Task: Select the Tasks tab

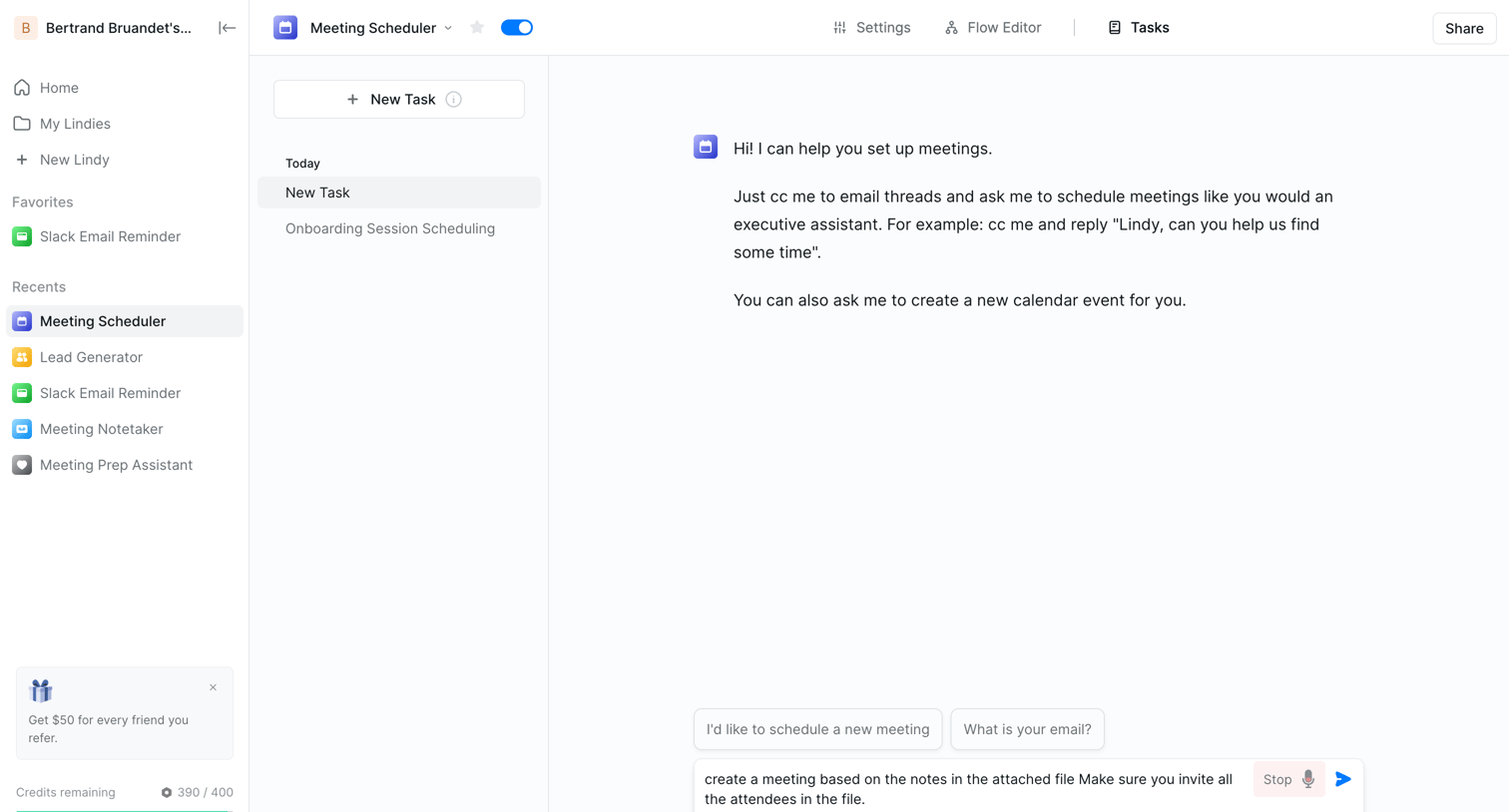Action: 1138,28
